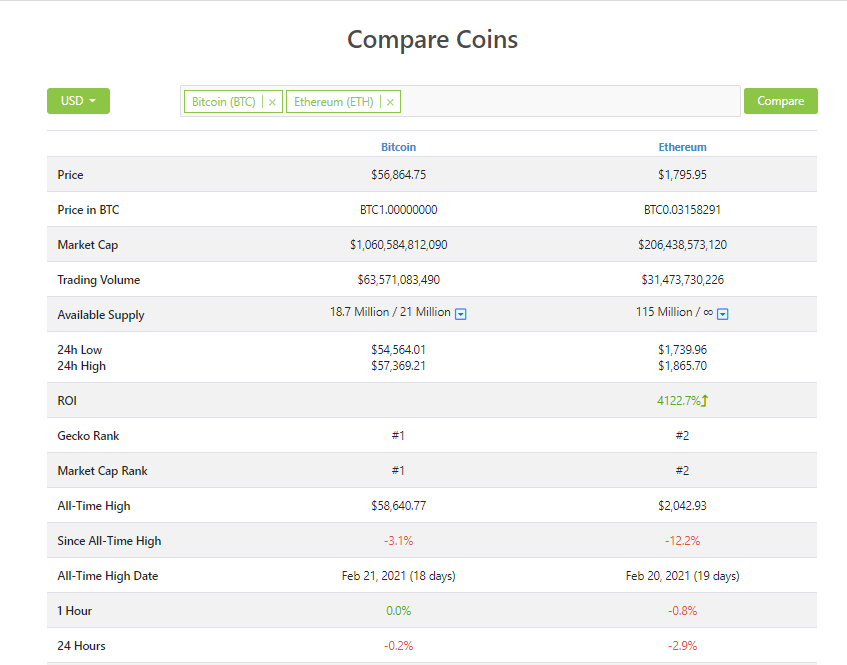
Task: Remove the Bitcoin (BTC) tag
Action: (x=272, y=102)
